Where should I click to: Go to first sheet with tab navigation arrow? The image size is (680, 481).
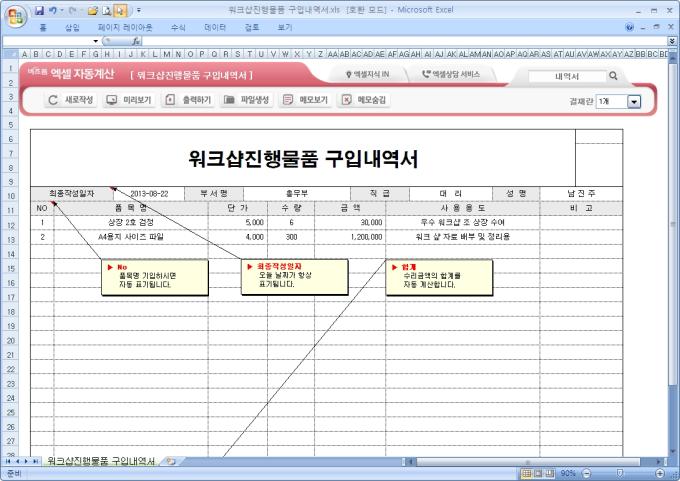(x=8, y=461)
